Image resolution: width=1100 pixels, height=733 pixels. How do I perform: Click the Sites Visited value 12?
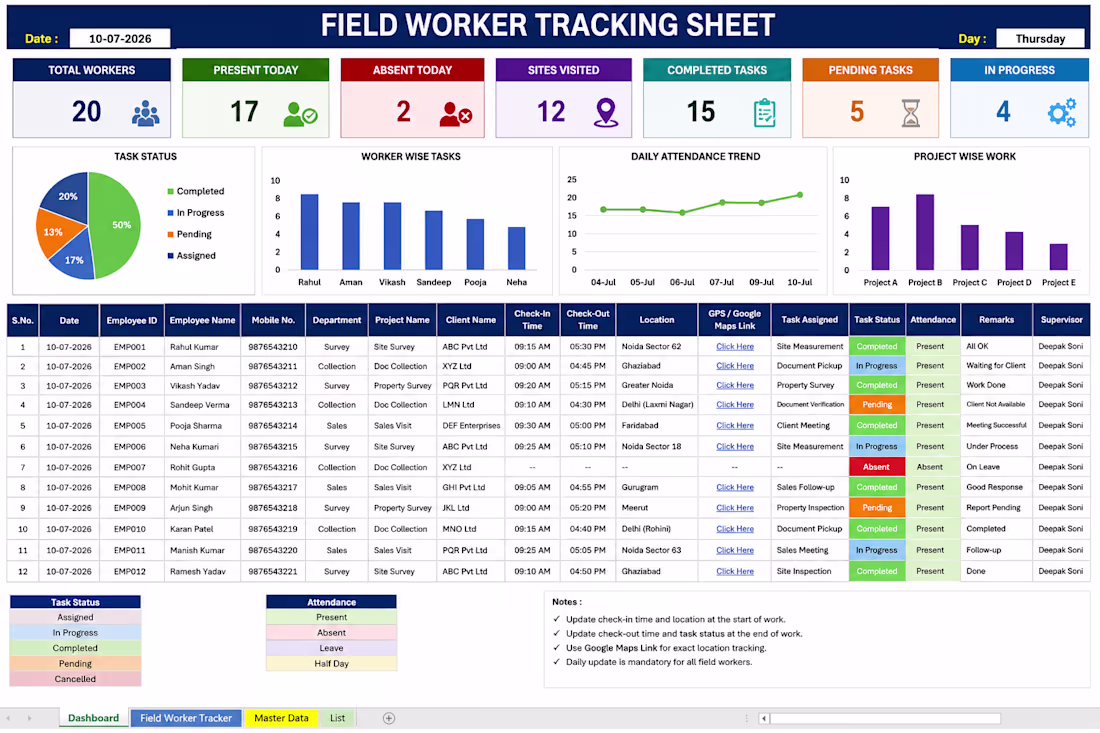click(x=551, y=112)
